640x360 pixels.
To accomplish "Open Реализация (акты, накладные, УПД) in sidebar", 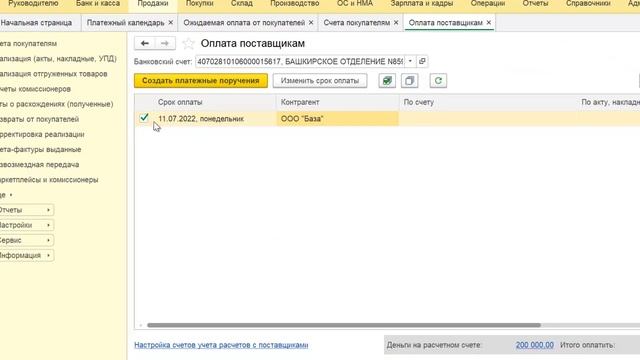I will (x=58, y=59).
